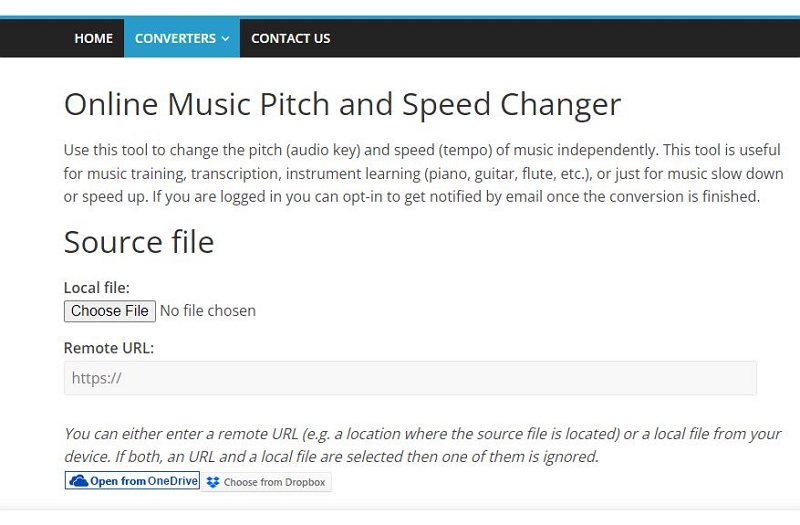Click the Open from OneDrive text
The height and width of the screenshot is (525, 800).
click(144, 481)
